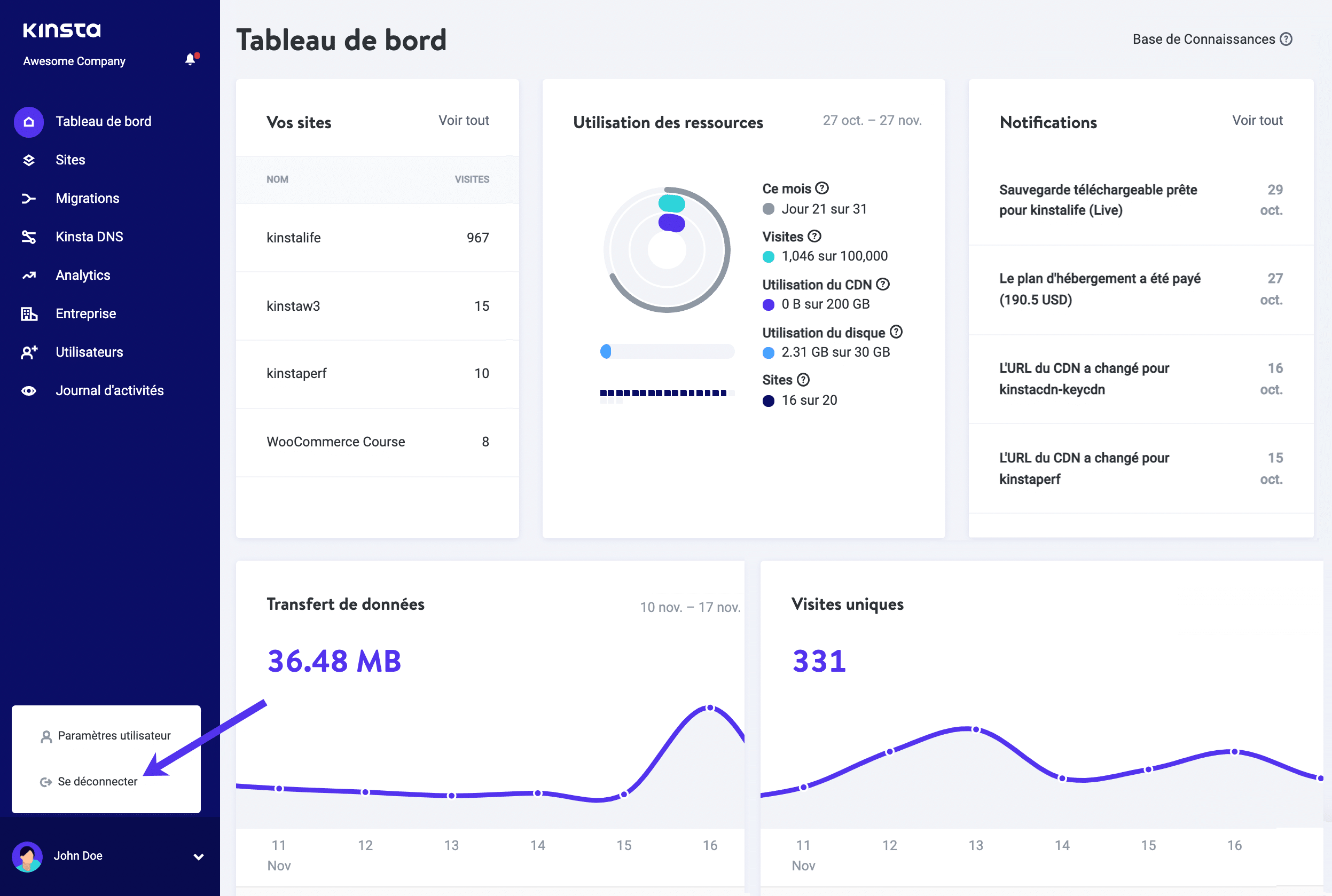
Task: Select the Migrations sidebar icon
Action: (x=28, y=198)
